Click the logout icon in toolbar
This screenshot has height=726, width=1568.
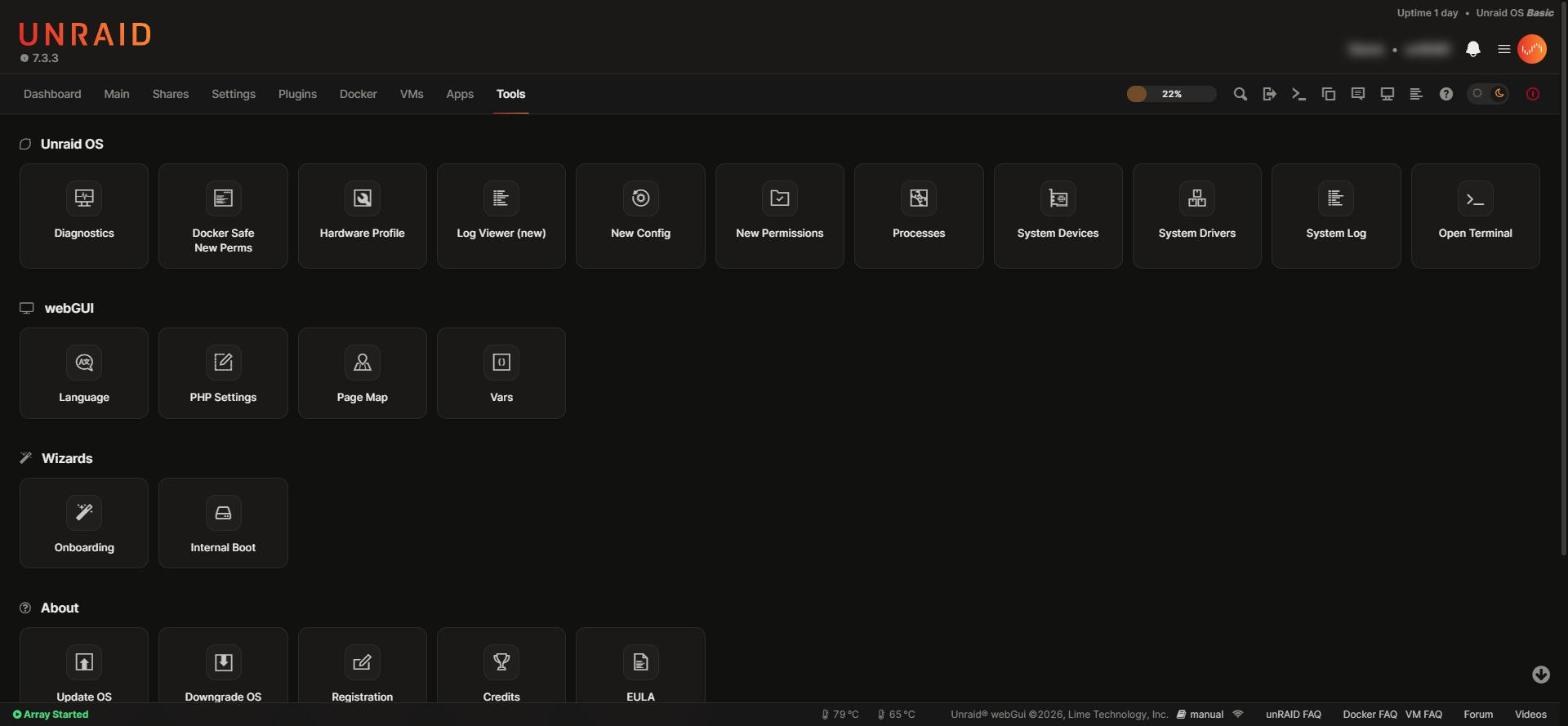[x=1269, y=94]
